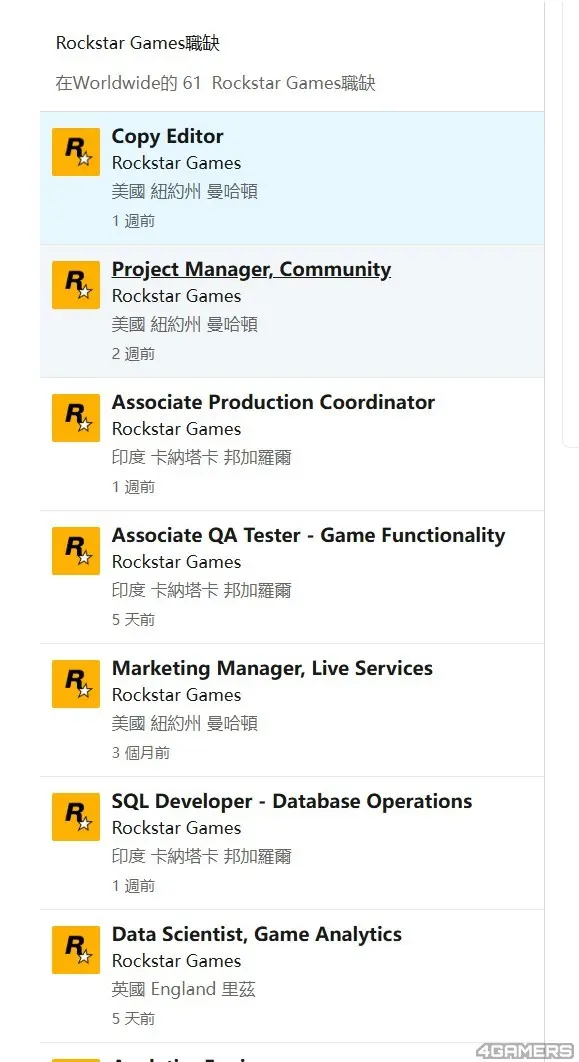Image resolution: width=579 pixels, height=1062 pixels.
Task: Open Data Scientist, Game Analytics job posting
Action: (x=257, y=934)
